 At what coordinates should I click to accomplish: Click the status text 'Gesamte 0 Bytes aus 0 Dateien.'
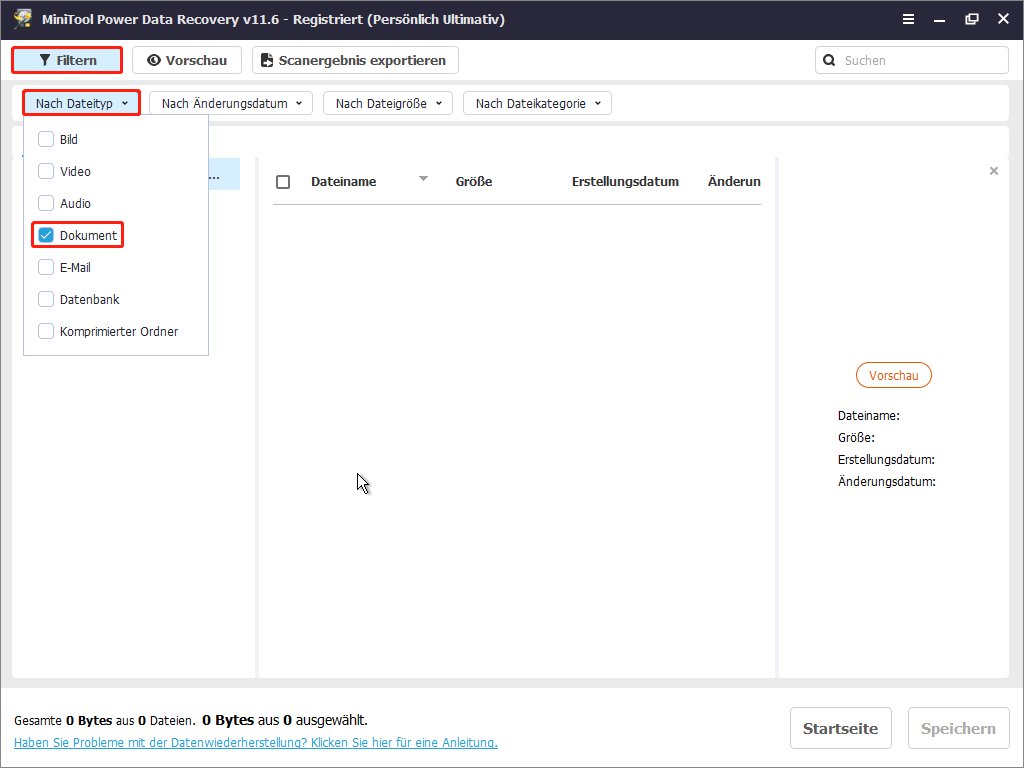(x=104, y=720)
